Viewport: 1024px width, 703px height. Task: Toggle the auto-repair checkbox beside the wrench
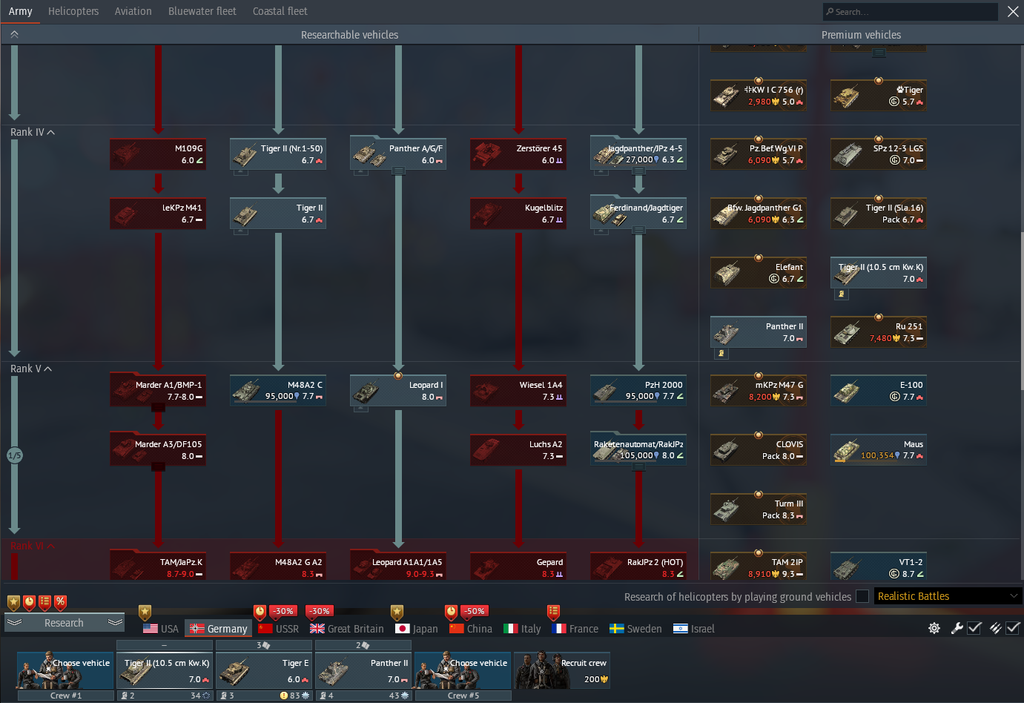click(x=974, y=628)
